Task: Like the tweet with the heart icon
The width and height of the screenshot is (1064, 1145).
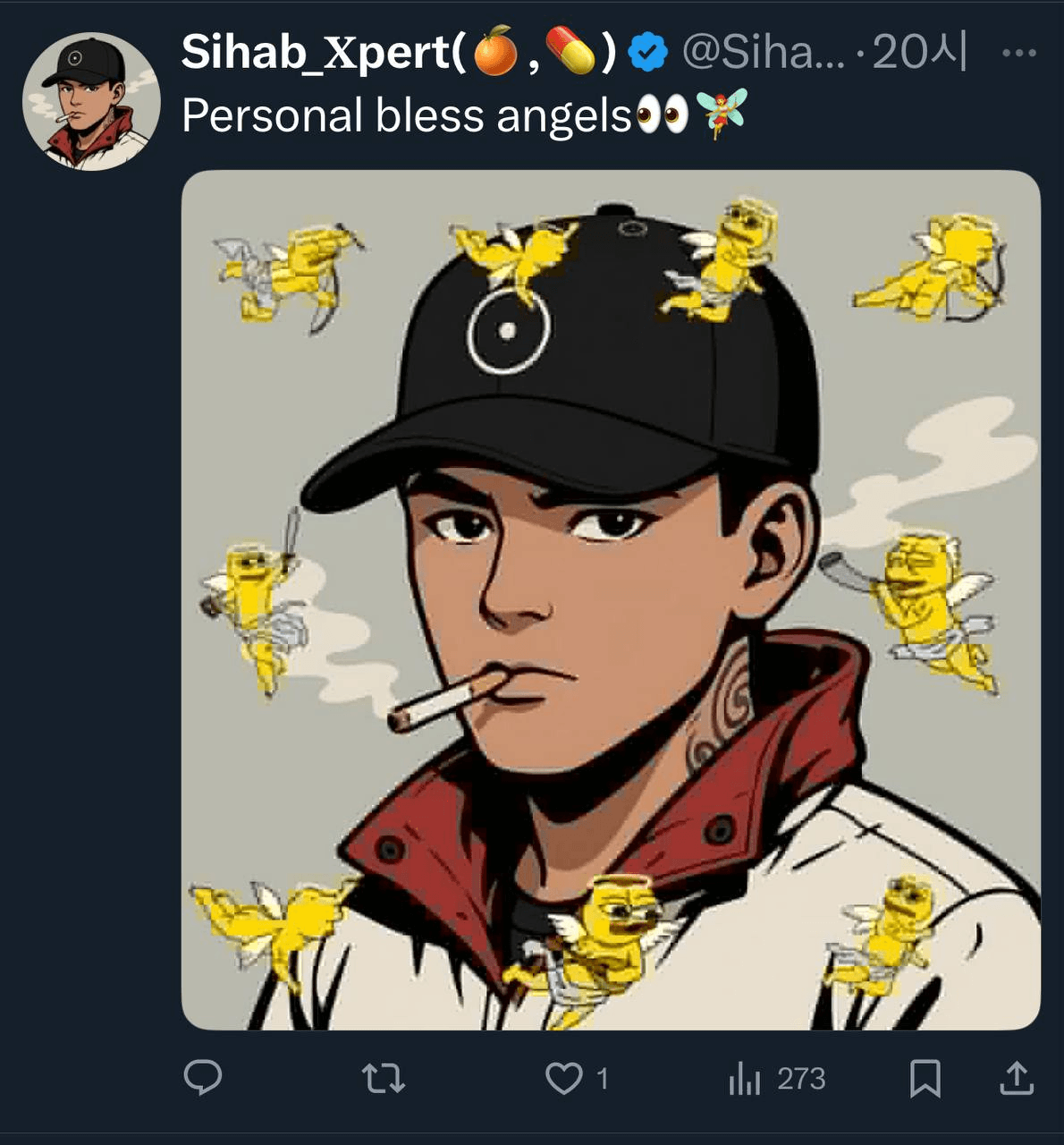Action: 564,1079
